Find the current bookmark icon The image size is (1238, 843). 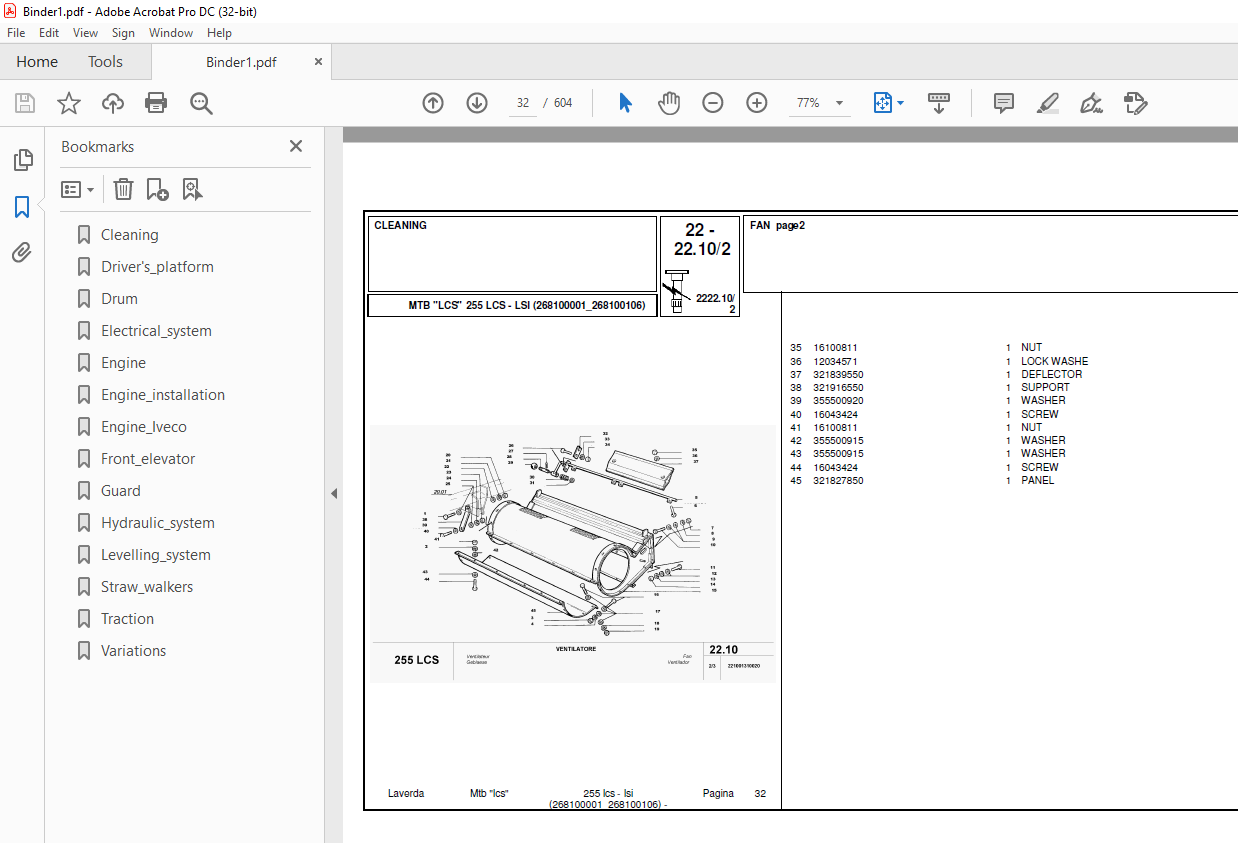(x=193, y=189)
